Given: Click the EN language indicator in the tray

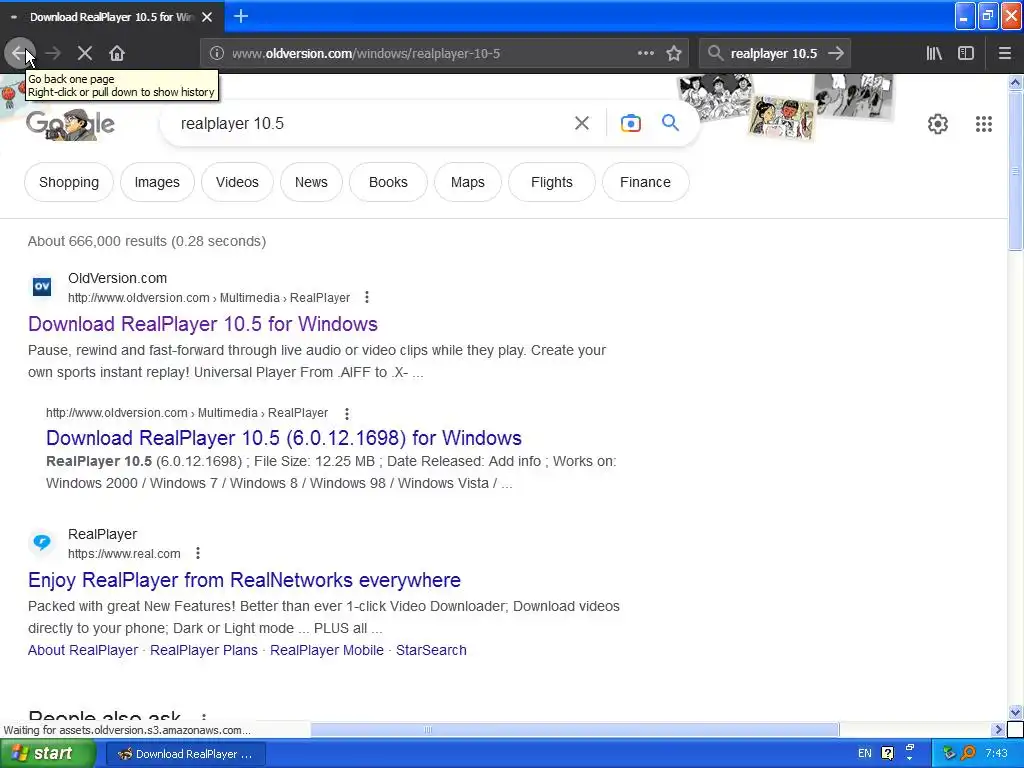Looking at the screenshot, I should [865, 754].
